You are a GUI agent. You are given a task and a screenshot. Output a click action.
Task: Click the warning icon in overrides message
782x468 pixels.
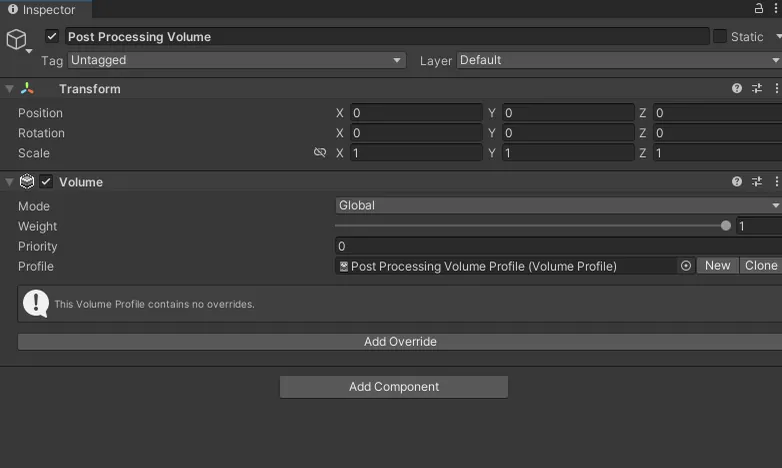pos(36,303)
